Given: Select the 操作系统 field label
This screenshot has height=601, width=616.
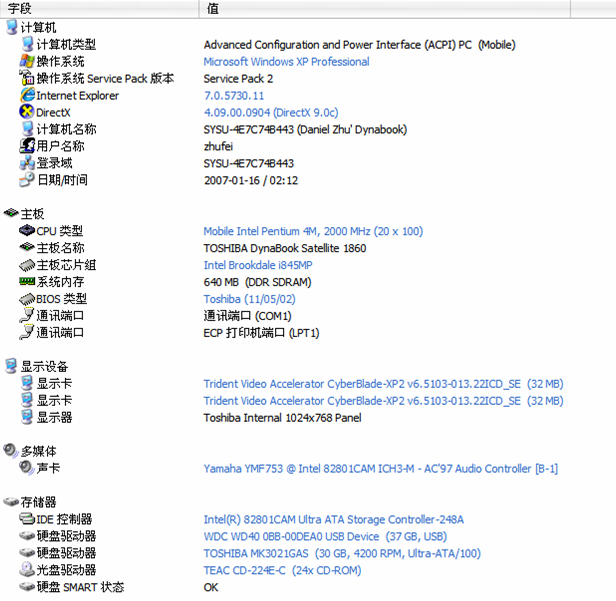Looking at the screenshot, I should (x=60, y=61).
